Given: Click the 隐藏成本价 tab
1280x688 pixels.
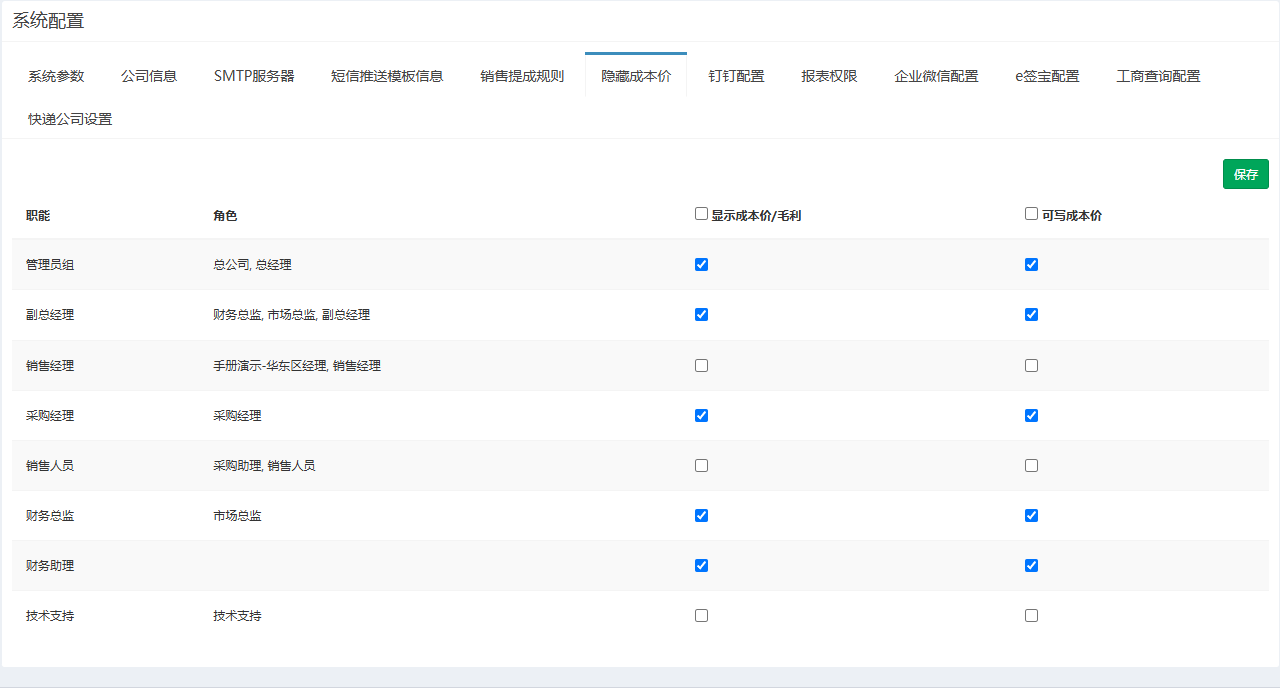Looking at the screenshot, I should click(x=636, y=76).
